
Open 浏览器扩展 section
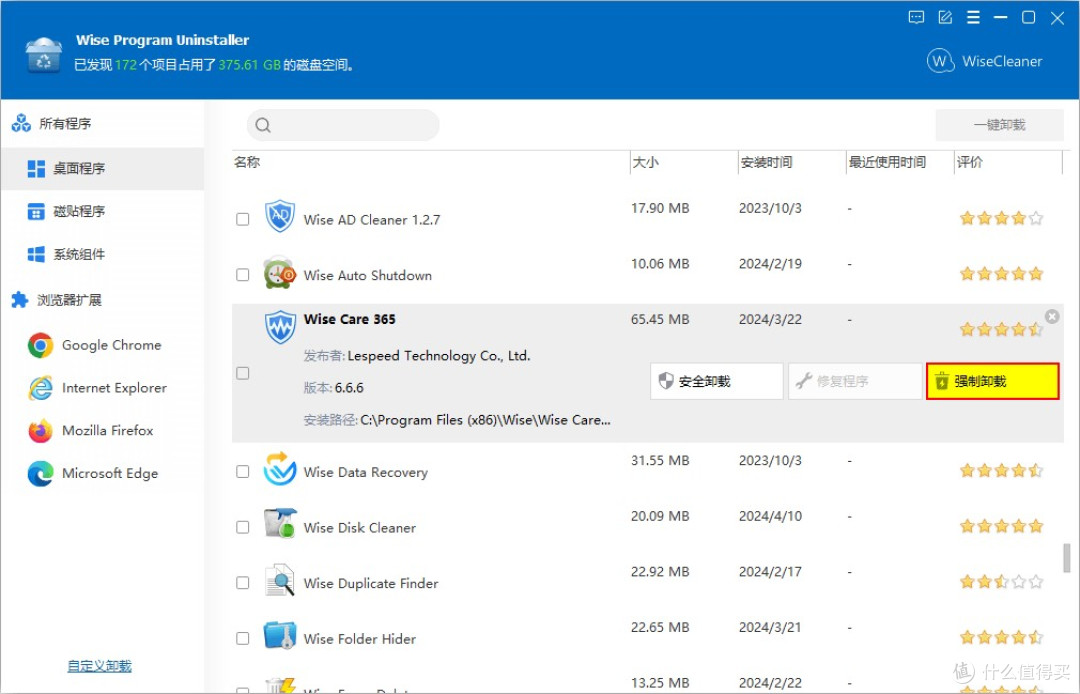tap(69, 300)
